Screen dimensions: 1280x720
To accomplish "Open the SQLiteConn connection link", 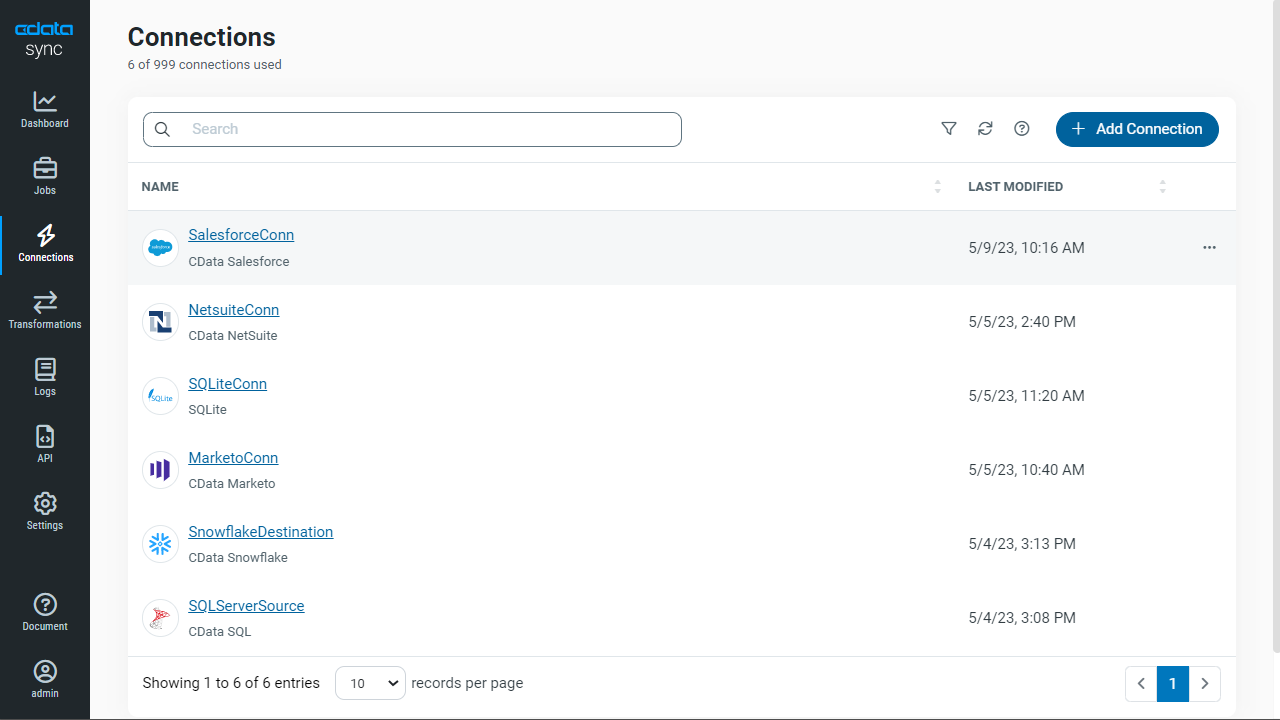I will (227, 384).
